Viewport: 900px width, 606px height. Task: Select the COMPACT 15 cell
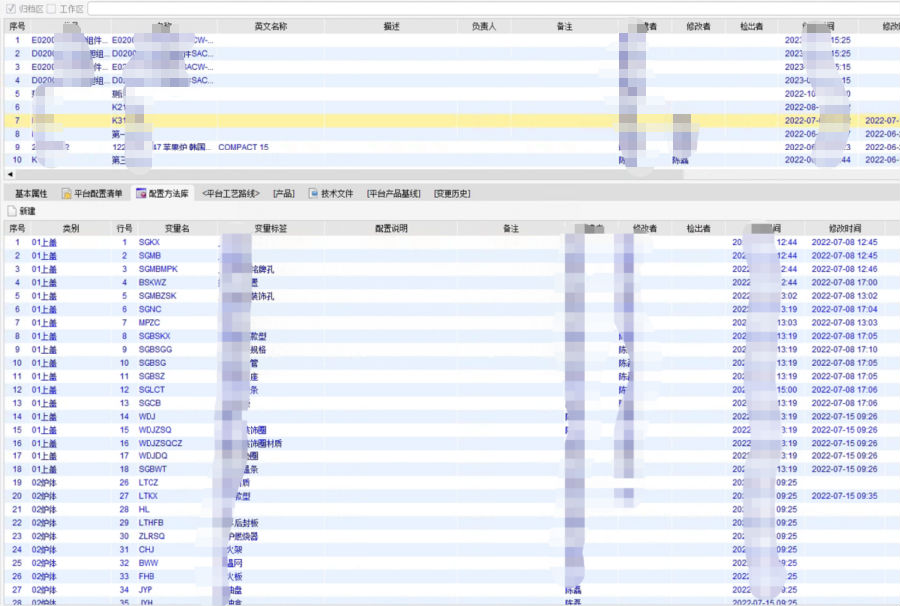[243, 147]
